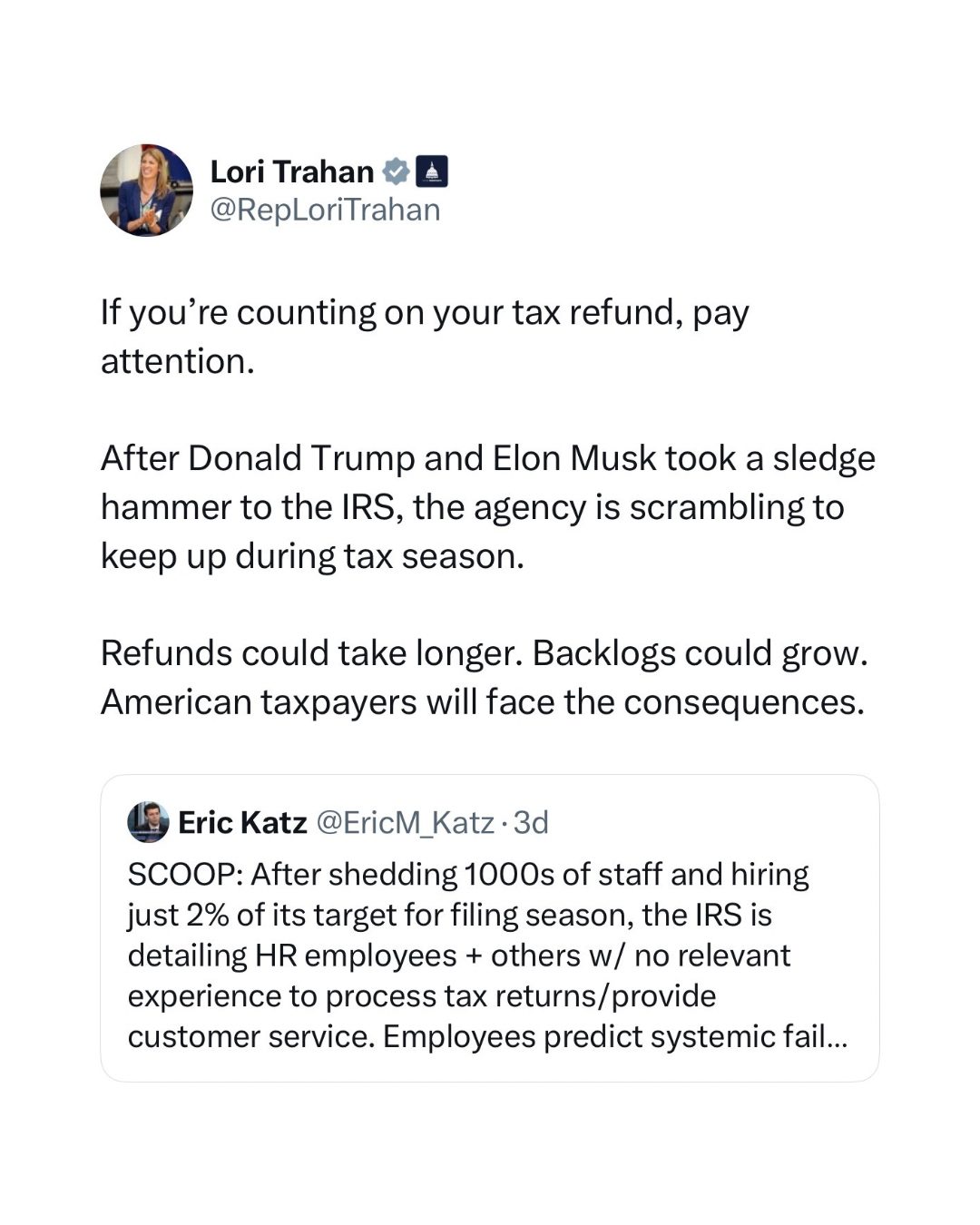Click the "keep up during tax season." line
980x1225 pixels.
312,556
